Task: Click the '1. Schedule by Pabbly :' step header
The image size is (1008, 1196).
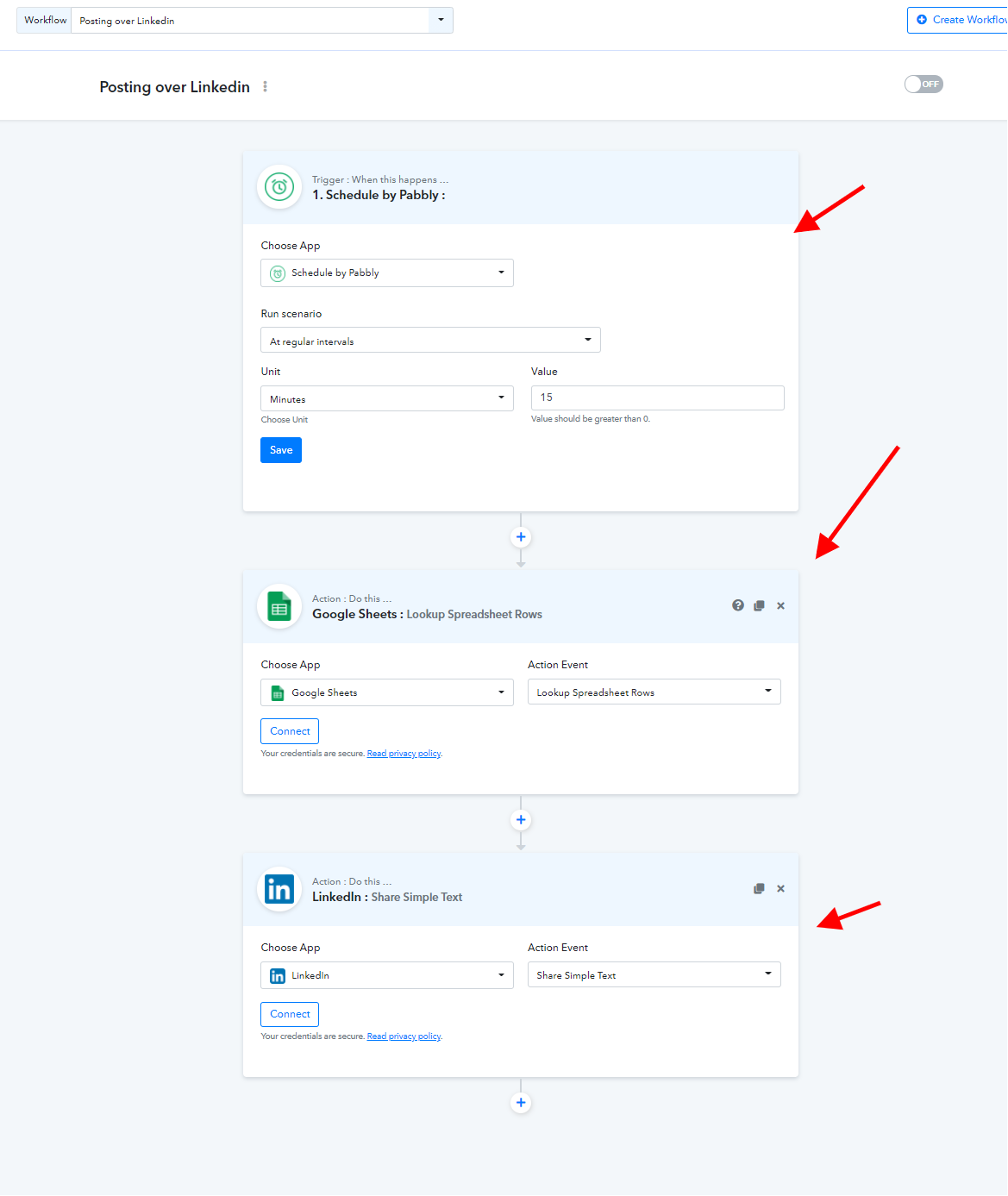Action: click(x=379, y=195)
